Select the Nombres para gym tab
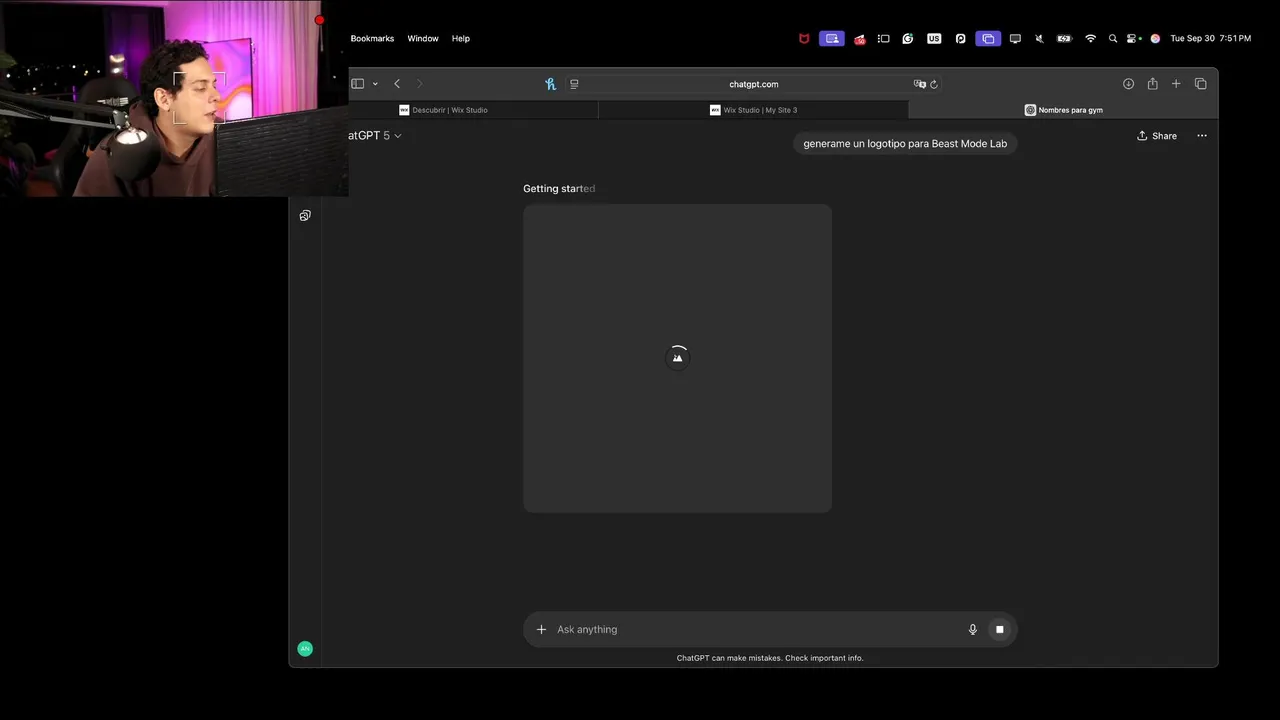The width and height of the screenshot is (1280, 720). click(x=1063, y=110)
